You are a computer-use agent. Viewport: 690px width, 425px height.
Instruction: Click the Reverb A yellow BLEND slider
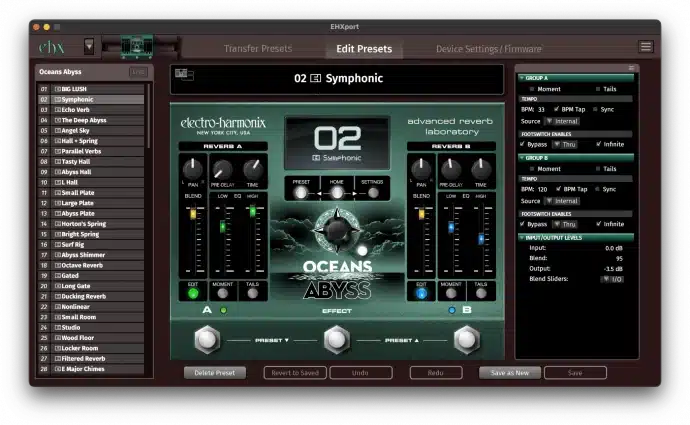tap(193, 214)
